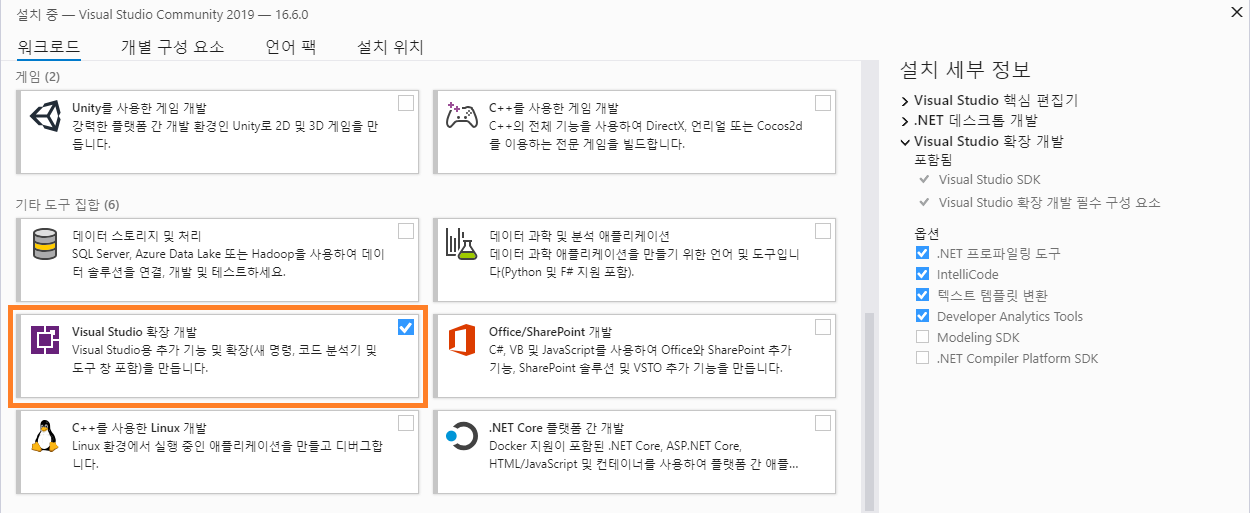Check the C++ game development workload
The width and height of the screenshot is (1250, 513).
coord(822,102)
